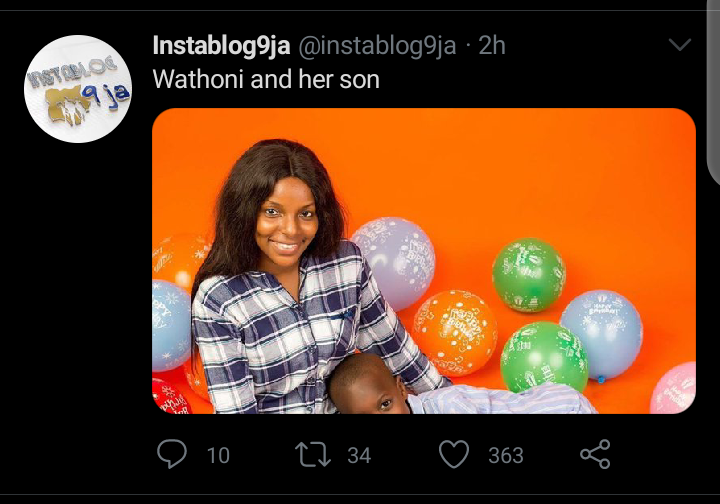Viewport: 720px width, 504px height.
Task: Click the dark green balloon in the photo
Action: 529,273
